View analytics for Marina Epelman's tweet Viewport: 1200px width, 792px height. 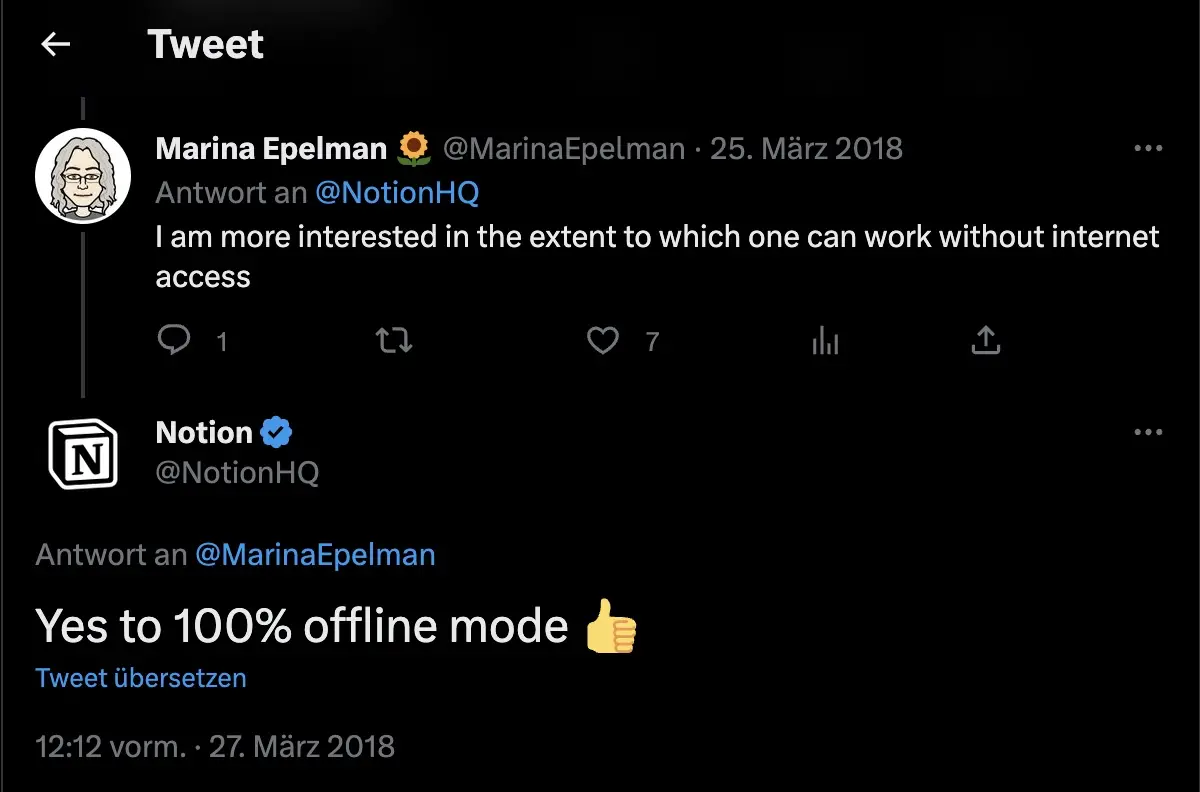(x=825, y=340)
